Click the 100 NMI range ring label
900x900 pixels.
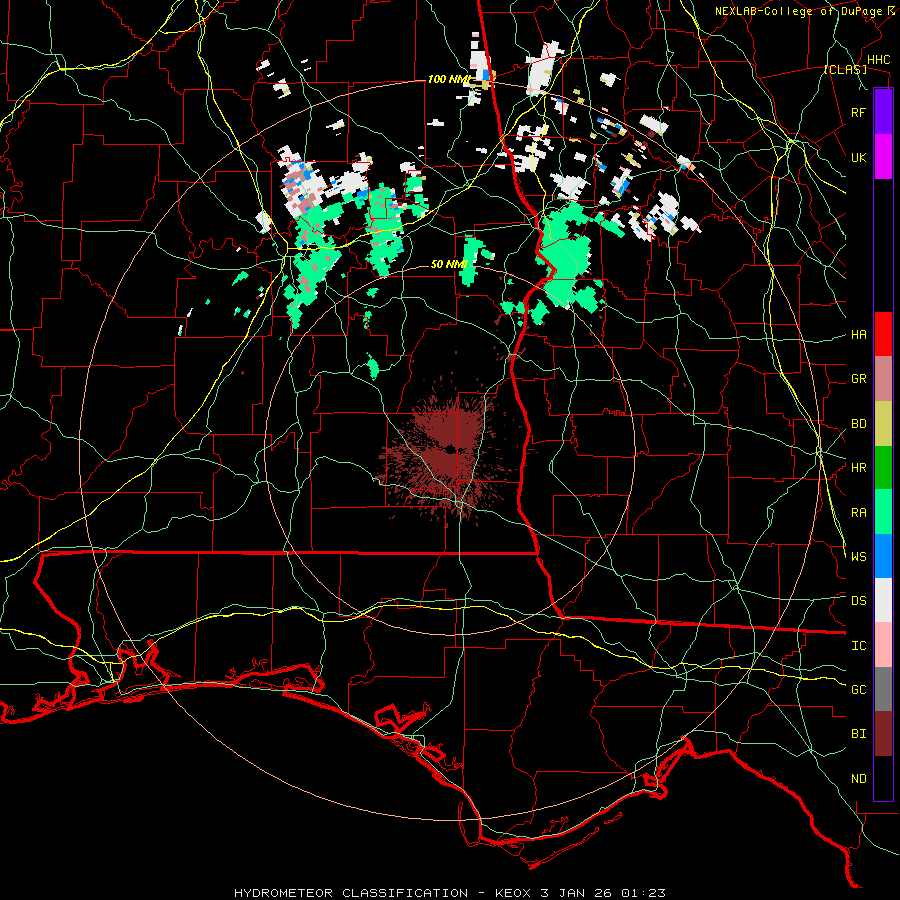click(x=449, y=79)
